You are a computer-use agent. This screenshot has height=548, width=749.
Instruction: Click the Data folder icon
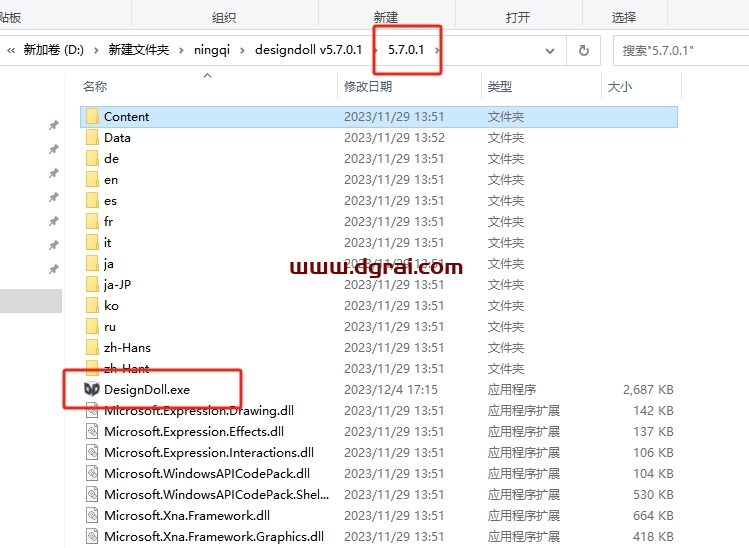coord(92,138)
